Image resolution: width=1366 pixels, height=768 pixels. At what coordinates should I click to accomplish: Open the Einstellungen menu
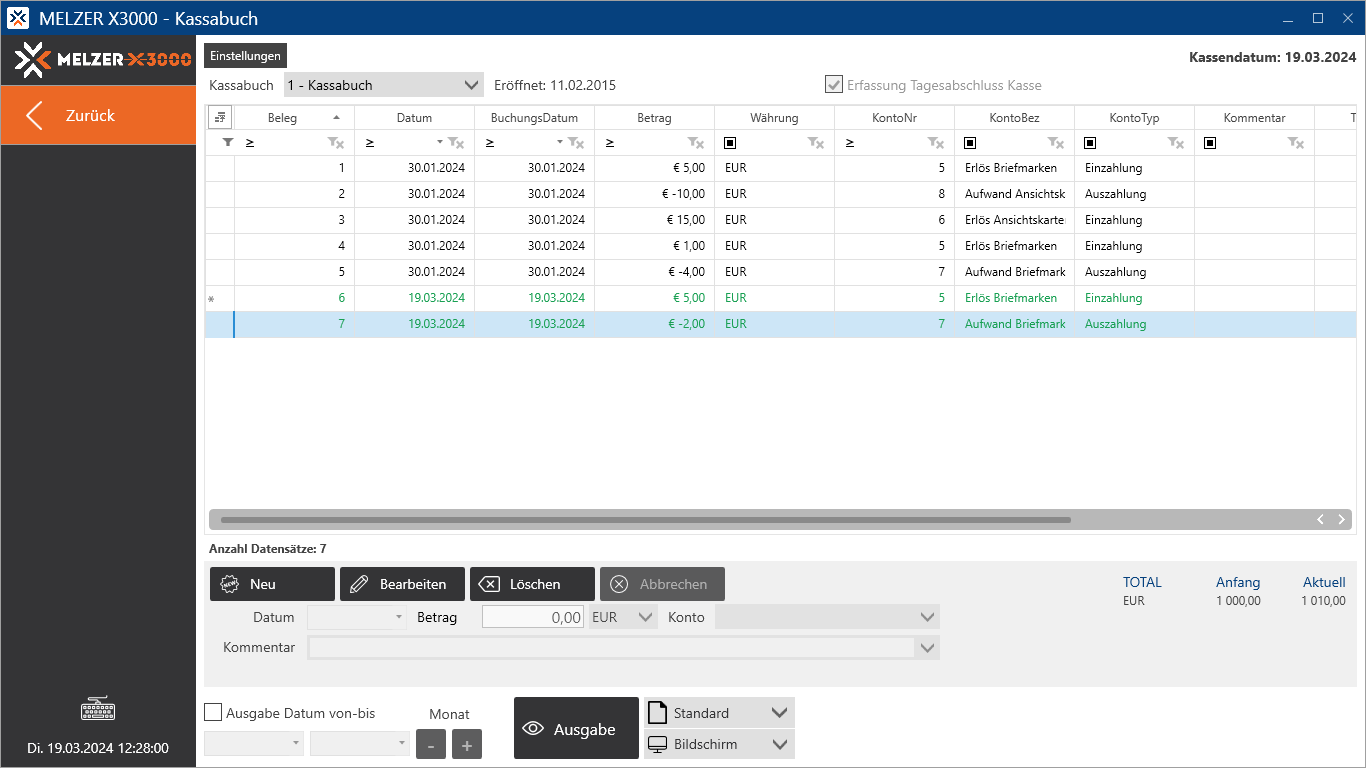pyautogui.click(x=245, y=56)
